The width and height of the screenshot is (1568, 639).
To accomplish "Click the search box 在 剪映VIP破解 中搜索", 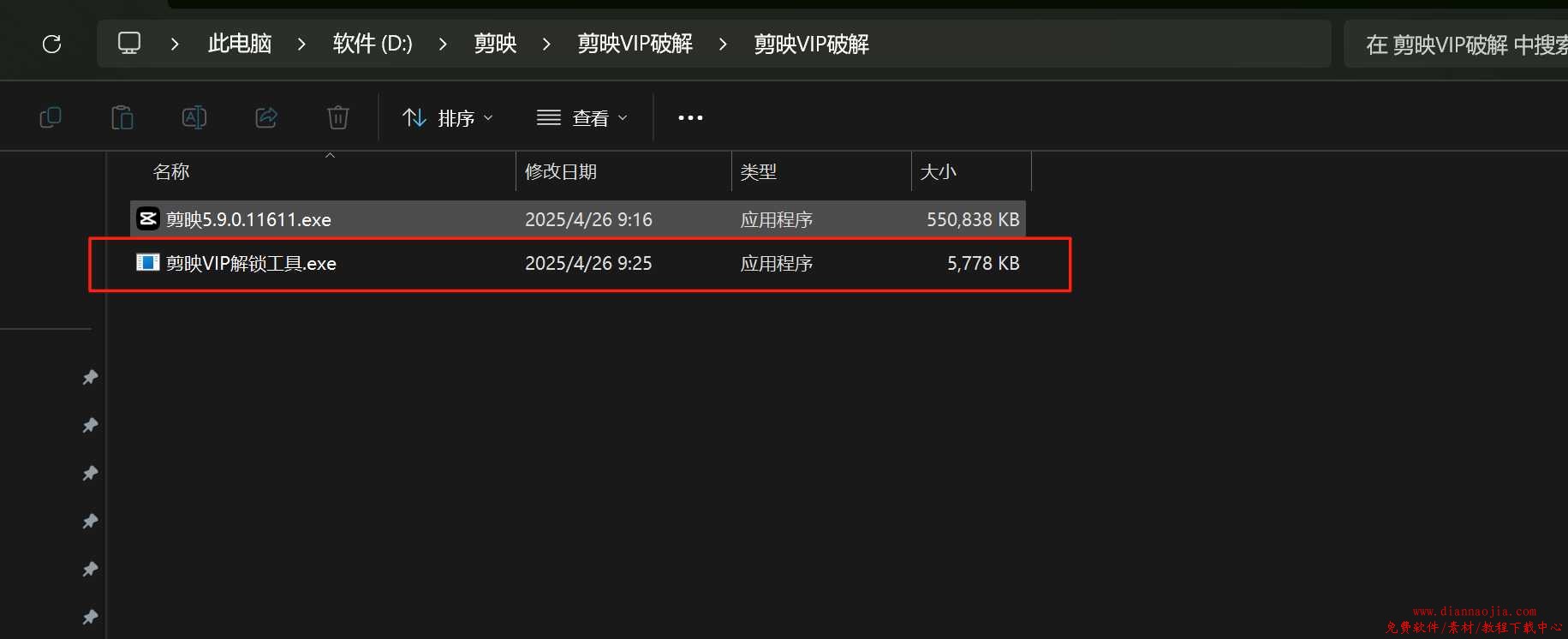I will [x=1456, y=44].
